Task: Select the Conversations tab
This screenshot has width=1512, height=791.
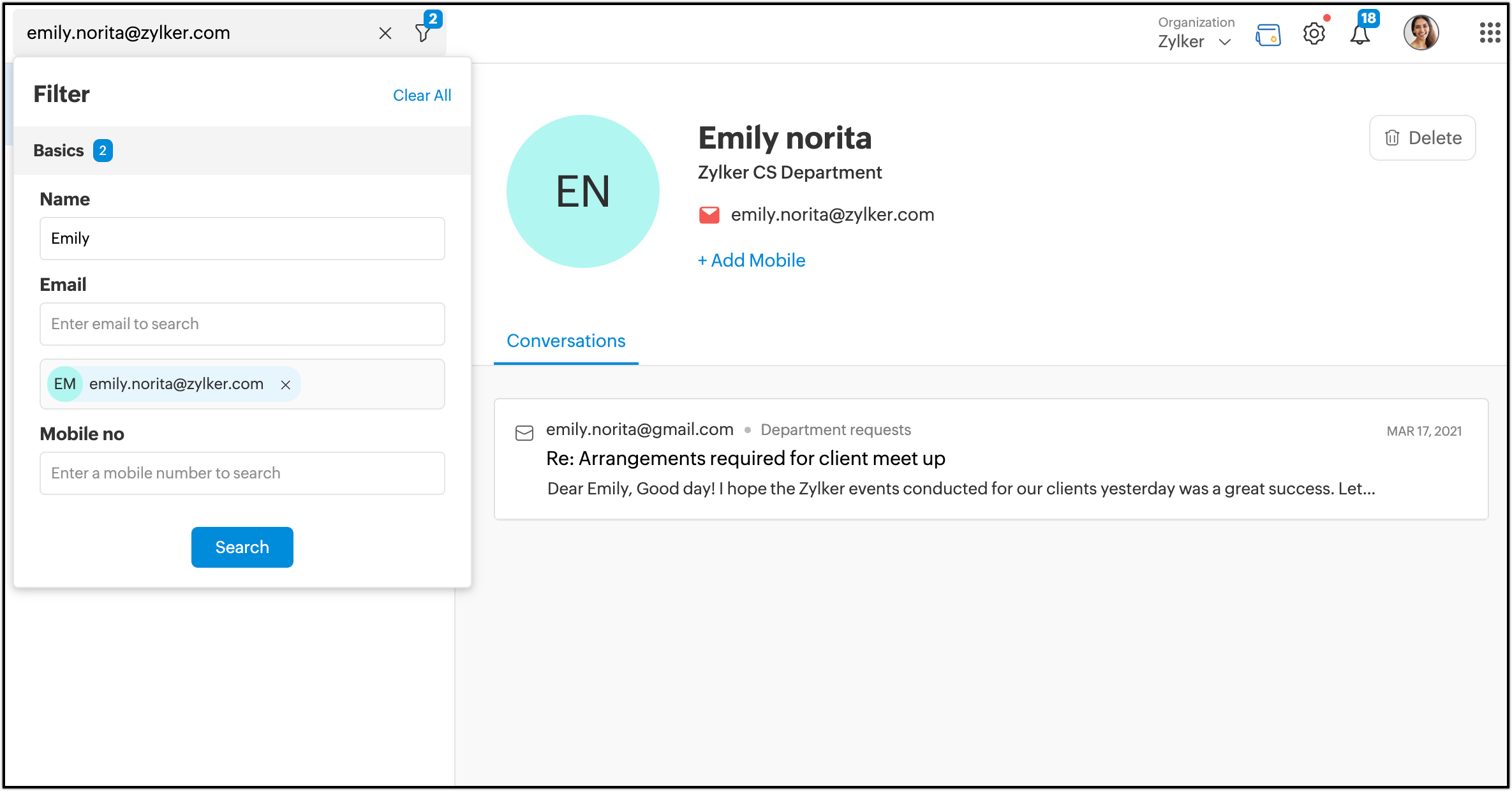Action: point(566,341)
